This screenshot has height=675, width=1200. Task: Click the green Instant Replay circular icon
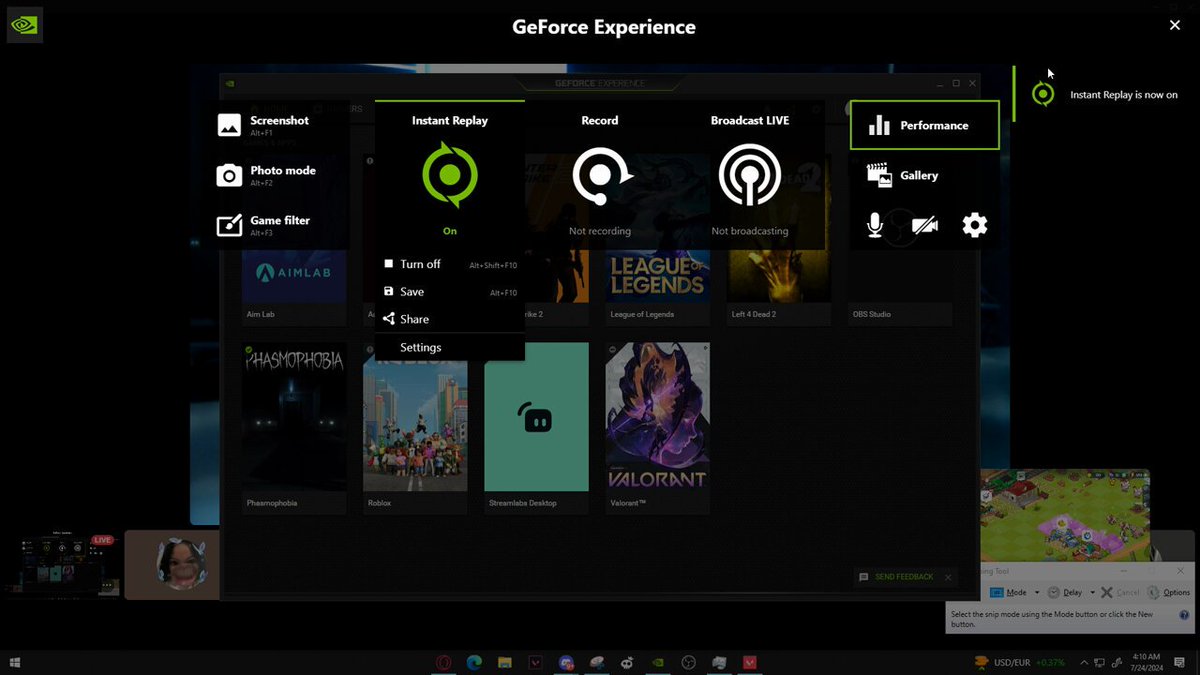[450, 175]
